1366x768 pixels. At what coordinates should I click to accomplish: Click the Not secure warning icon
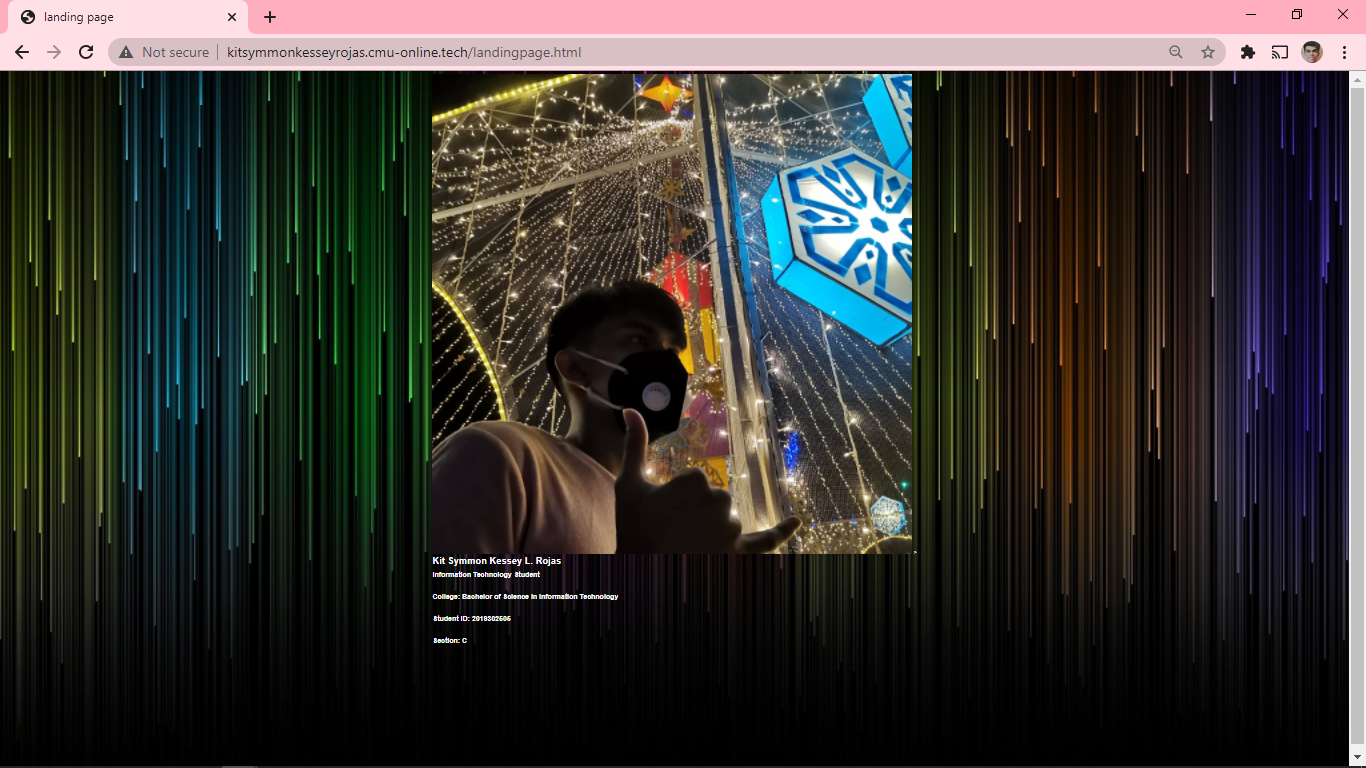126,52
